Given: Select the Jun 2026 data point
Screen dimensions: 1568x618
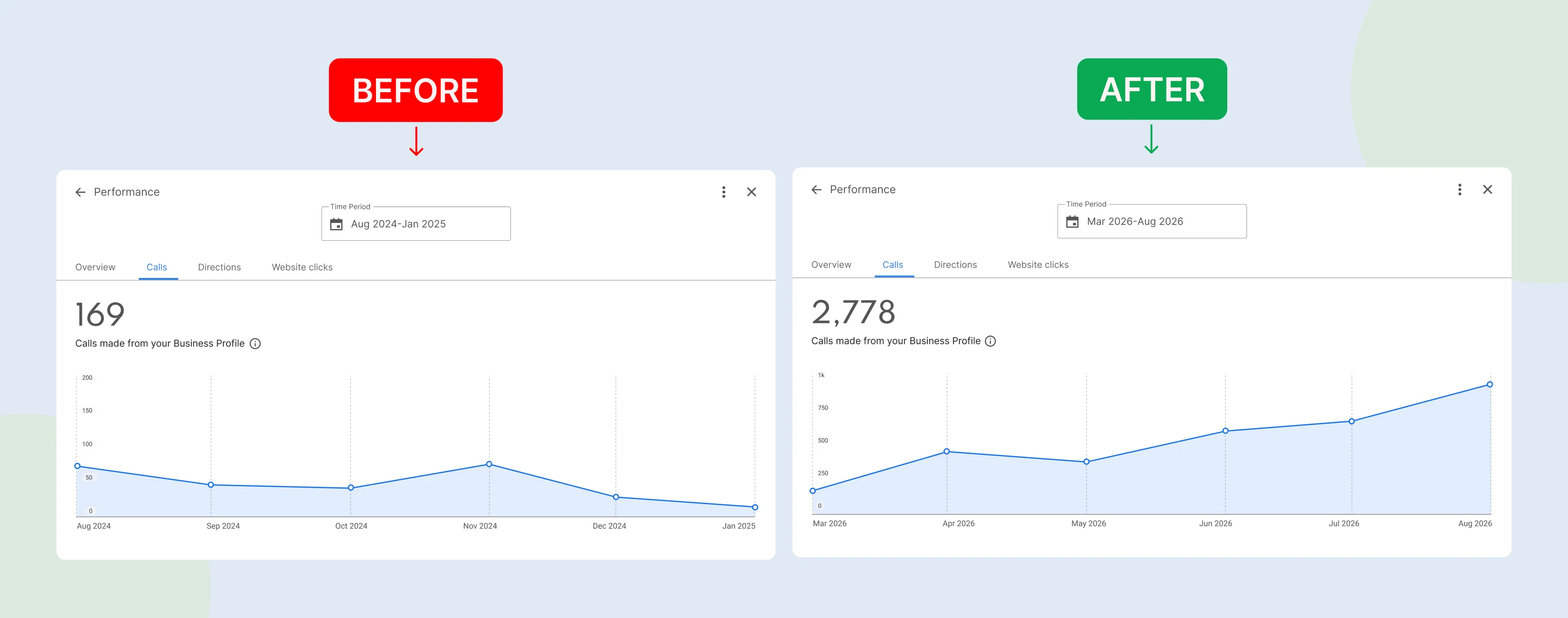Looking at the screenshot, I should [1225, 431].
